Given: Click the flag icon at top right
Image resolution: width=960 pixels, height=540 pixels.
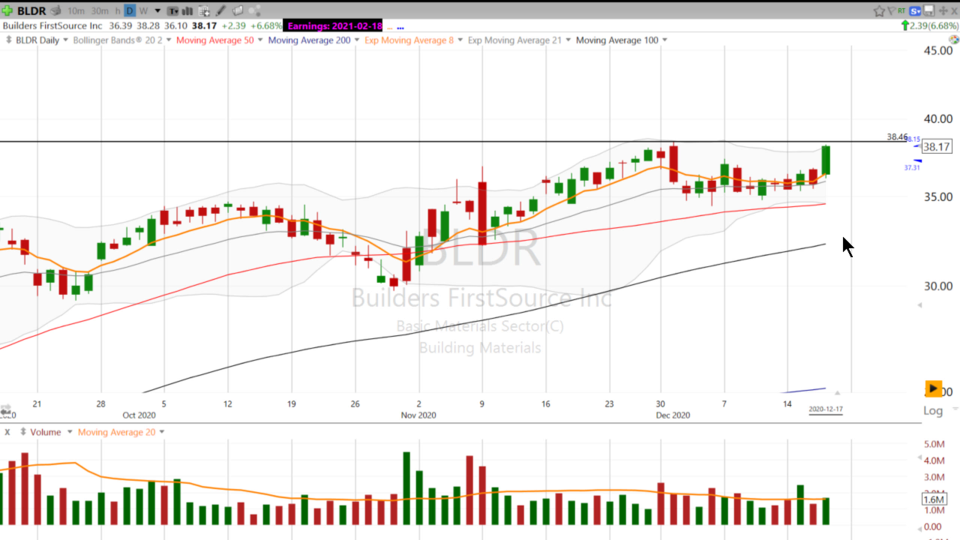Looking at the screenshot, I should (x=891, y=10).
